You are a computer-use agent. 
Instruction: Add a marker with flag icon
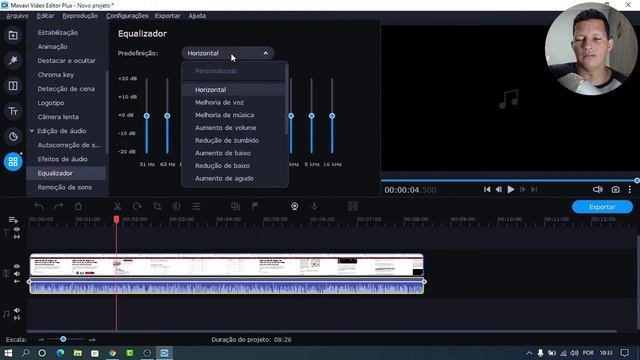[x=255, y=207]
